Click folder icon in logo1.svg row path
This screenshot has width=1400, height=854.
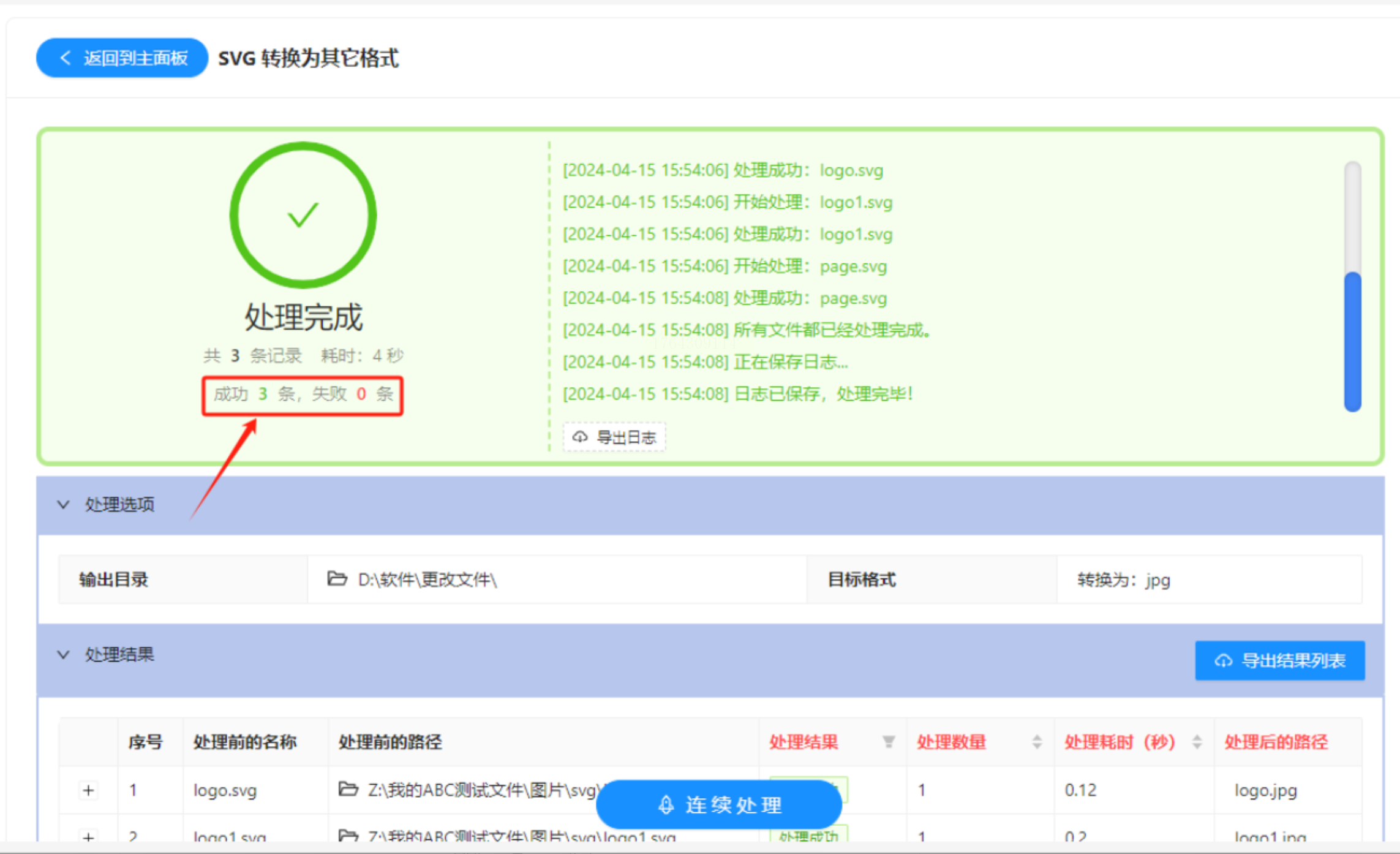pyautogui.click(x=348, y=835)
